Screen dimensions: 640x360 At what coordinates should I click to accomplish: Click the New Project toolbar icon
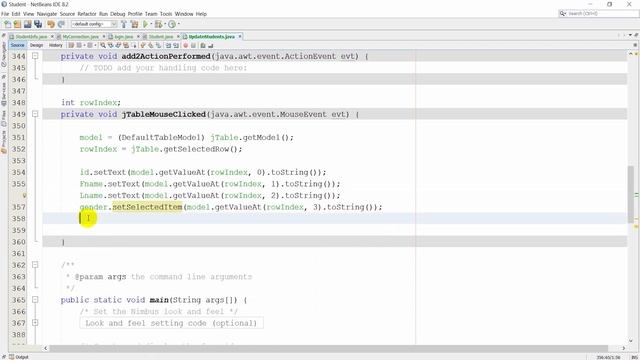[17, 24]
